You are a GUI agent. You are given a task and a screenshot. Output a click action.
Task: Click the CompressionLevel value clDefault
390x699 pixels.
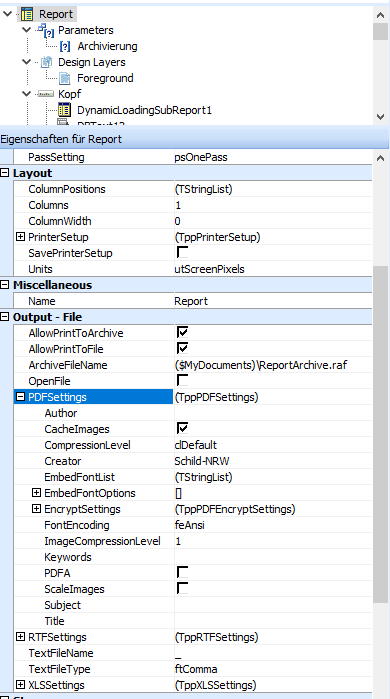pyautogui.click(x=196, y=445)
